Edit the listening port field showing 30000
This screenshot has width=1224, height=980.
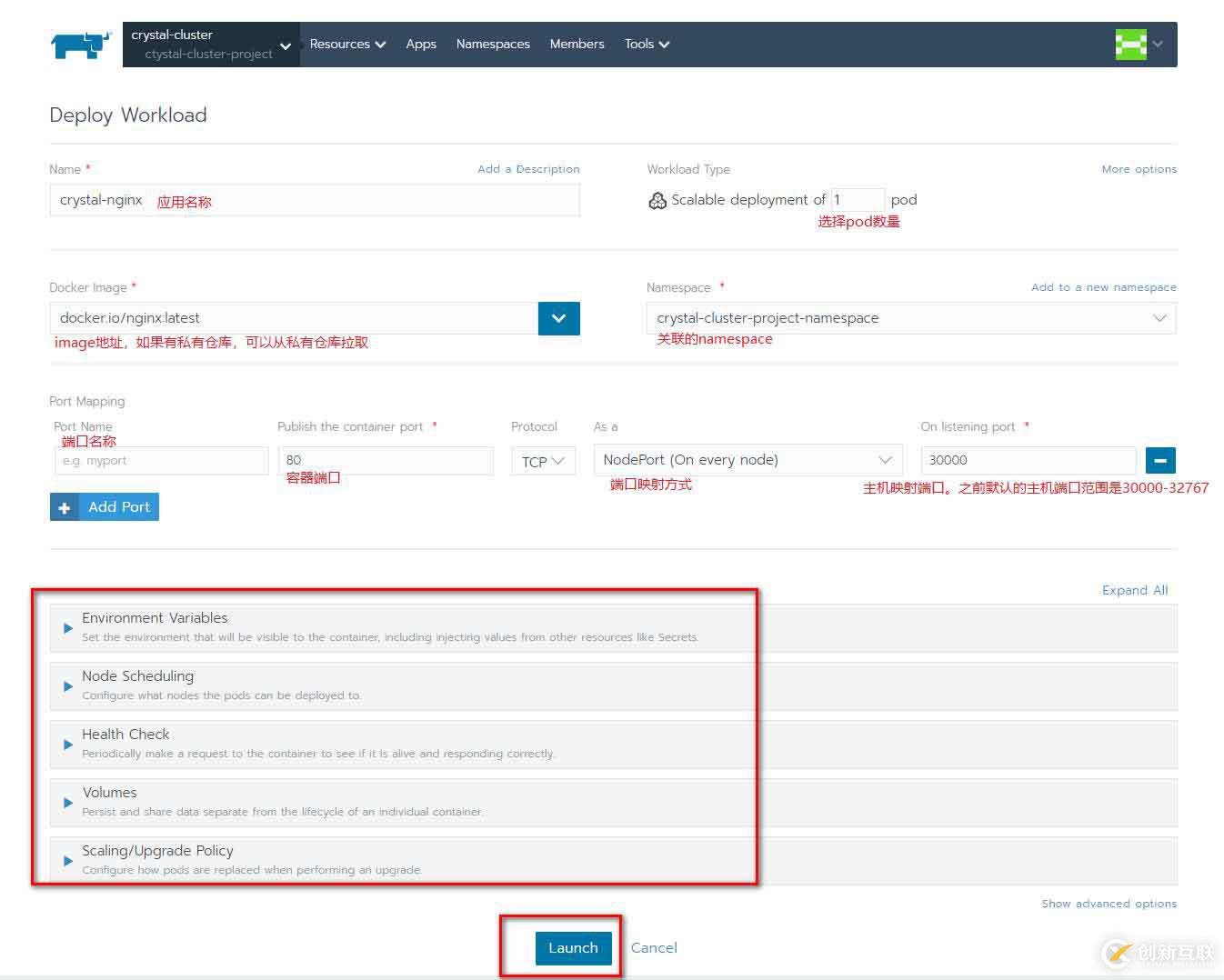(1028, 460)
